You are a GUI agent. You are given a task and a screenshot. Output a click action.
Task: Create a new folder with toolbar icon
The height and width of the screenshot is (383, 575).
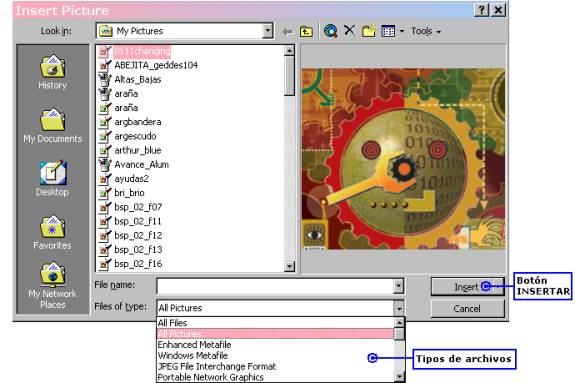tap(369, 31)
